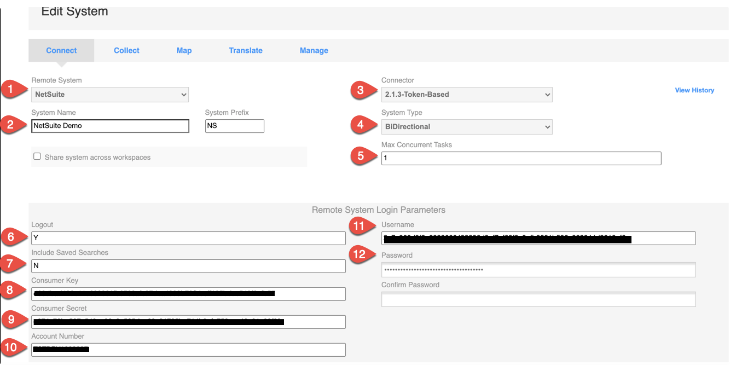
Task: Click the Edit System heading
Action: pyautogui.click(x=75, y=11)
